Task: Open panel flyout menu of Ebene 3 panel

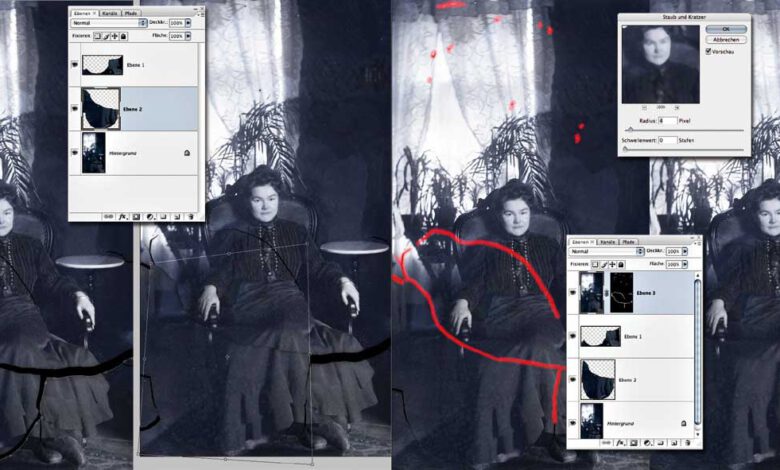Action: tap(698, 243)
